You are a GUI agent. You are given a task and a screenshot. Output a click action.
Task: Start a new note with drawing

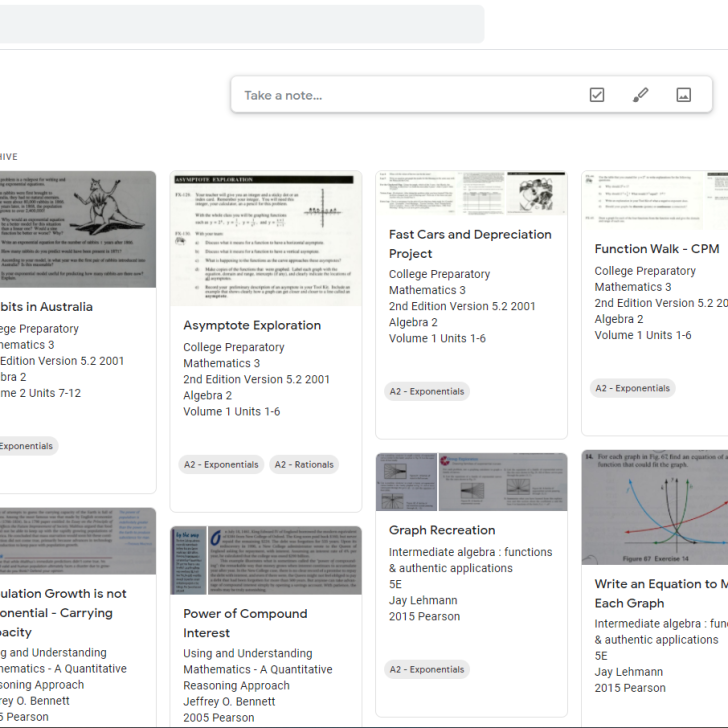point(640,95)
